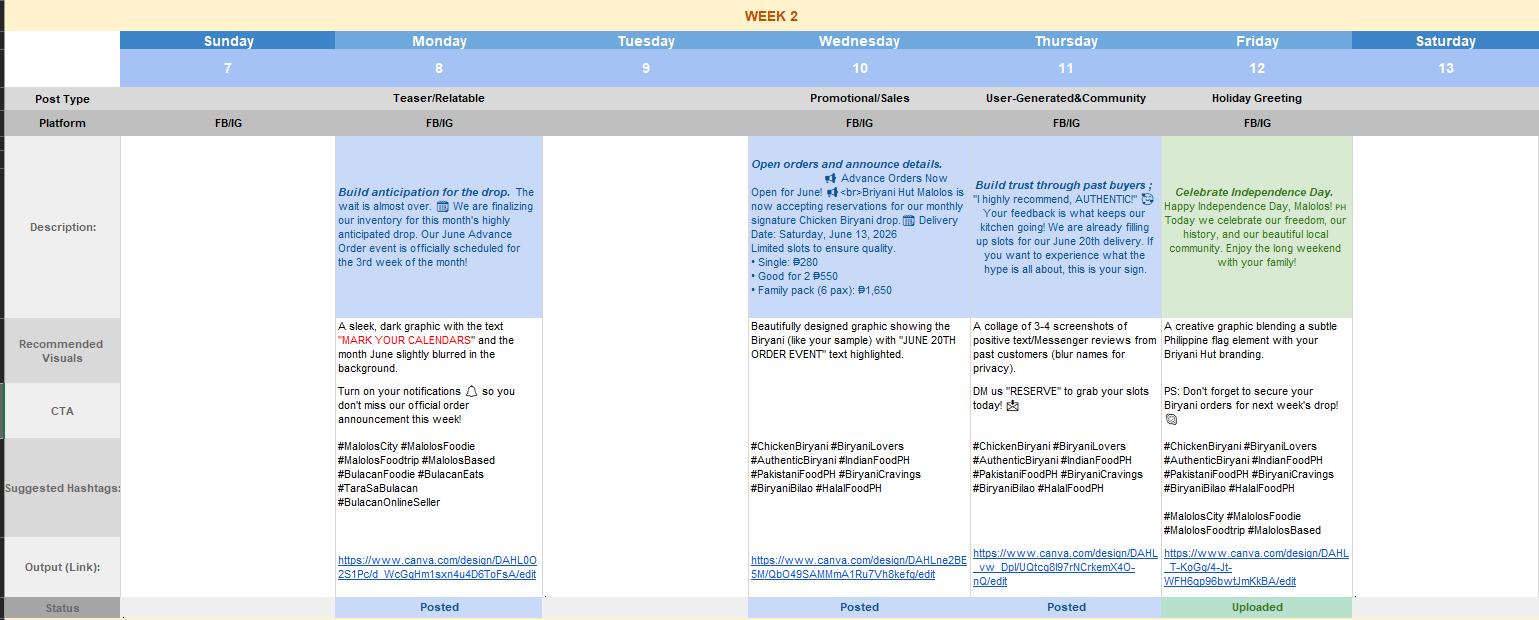Open Thursday's Canva design link
Screen dimensions: 1539x620
point(1065,567)
